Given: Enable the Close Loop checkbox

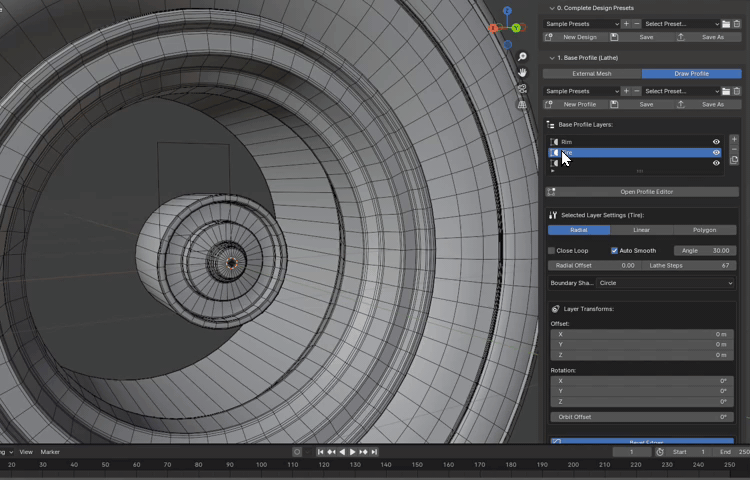Looking at the screenshot, I should pyautogui.click(x=551, y=251).
